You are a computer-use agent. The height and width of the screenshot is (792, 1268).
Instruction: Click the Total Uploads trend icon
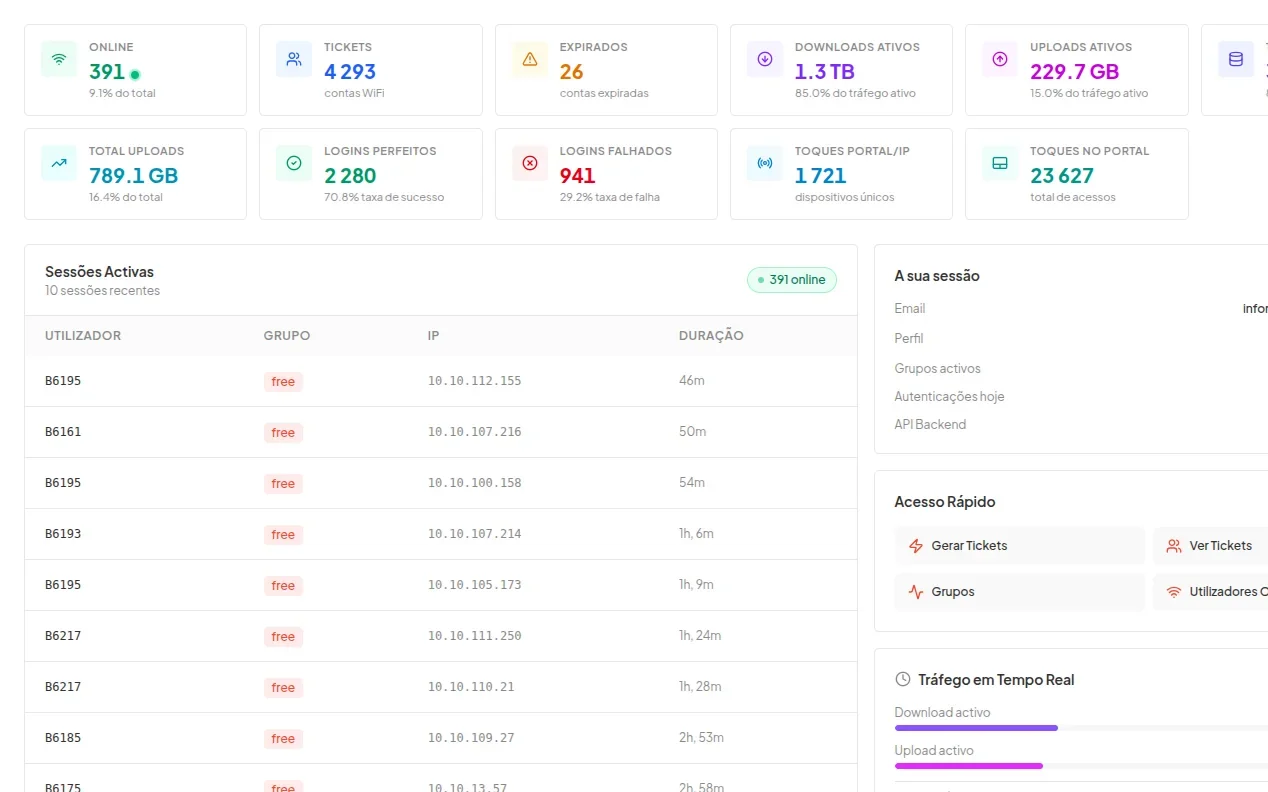(x=59, y=163)
